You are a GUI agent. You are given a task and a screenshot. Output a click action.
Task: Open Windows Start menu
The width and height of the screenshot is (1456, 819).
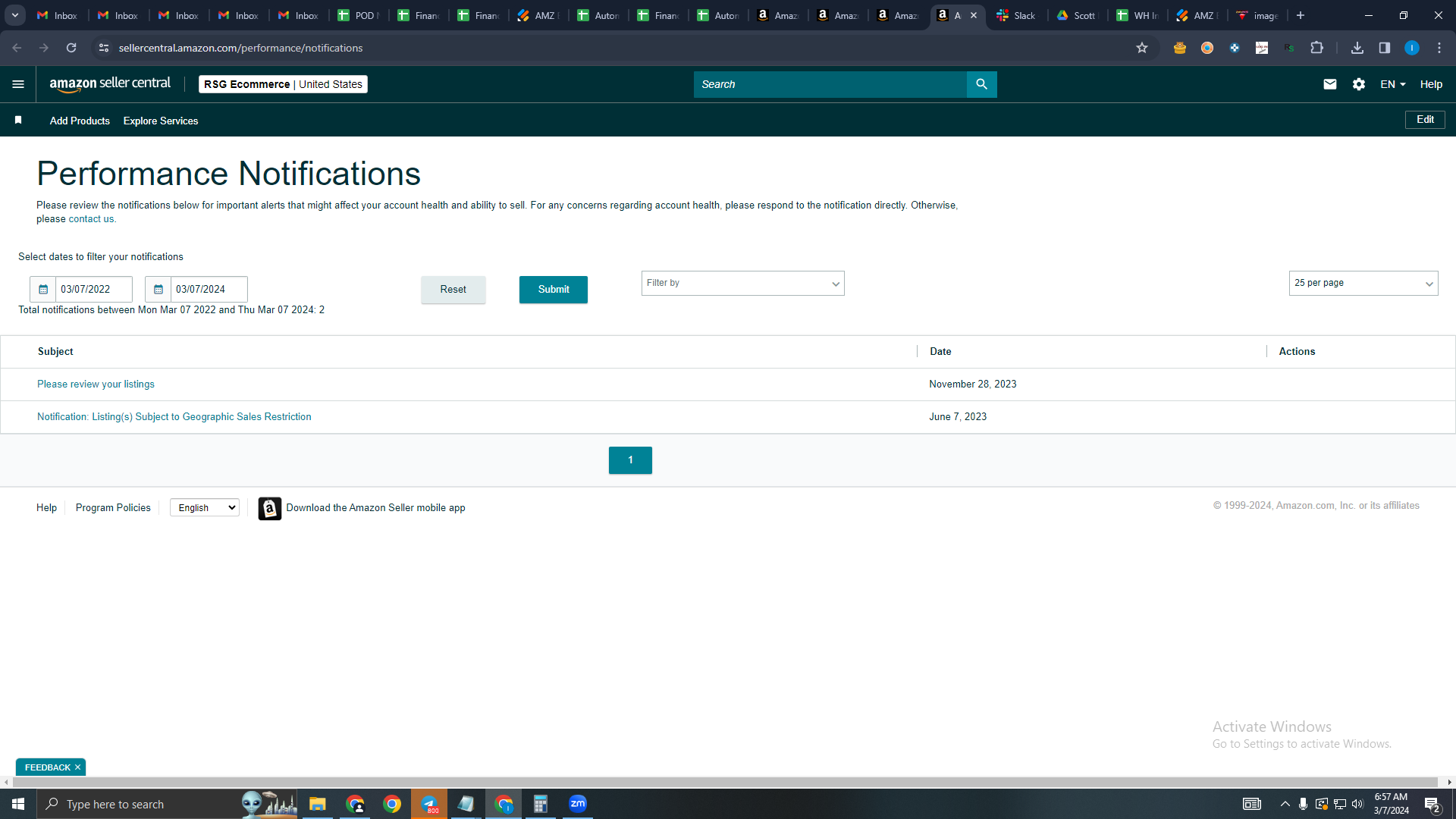click(x=18, y=804)
